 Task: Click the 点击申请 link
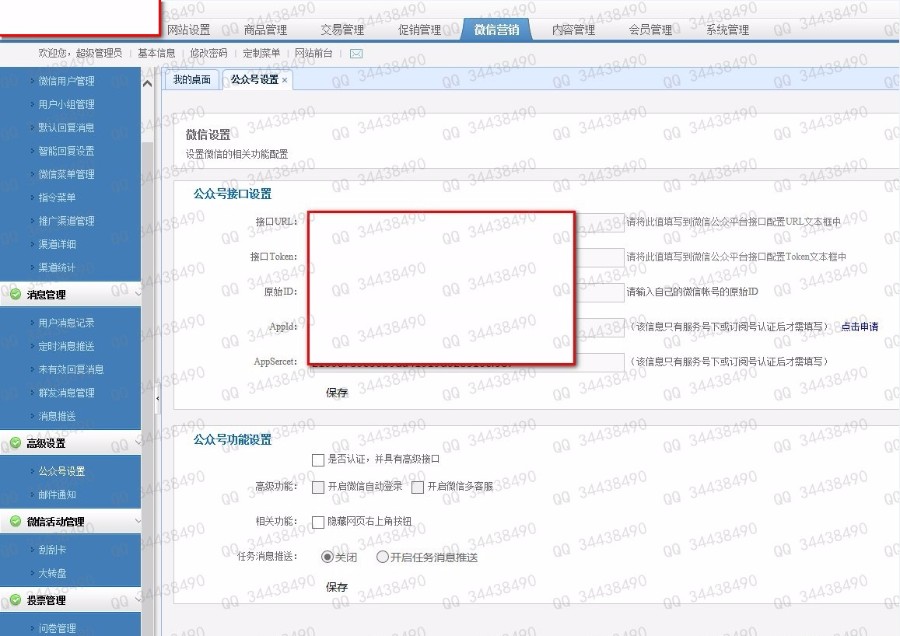pos(859,327)
